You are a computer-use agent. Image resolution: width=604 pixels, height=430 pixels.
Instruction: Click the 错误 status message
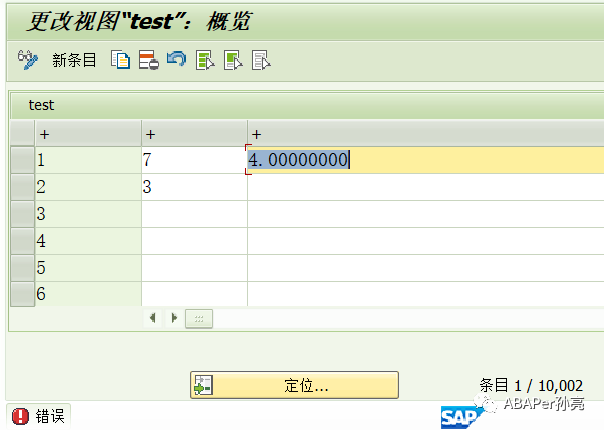50,416
